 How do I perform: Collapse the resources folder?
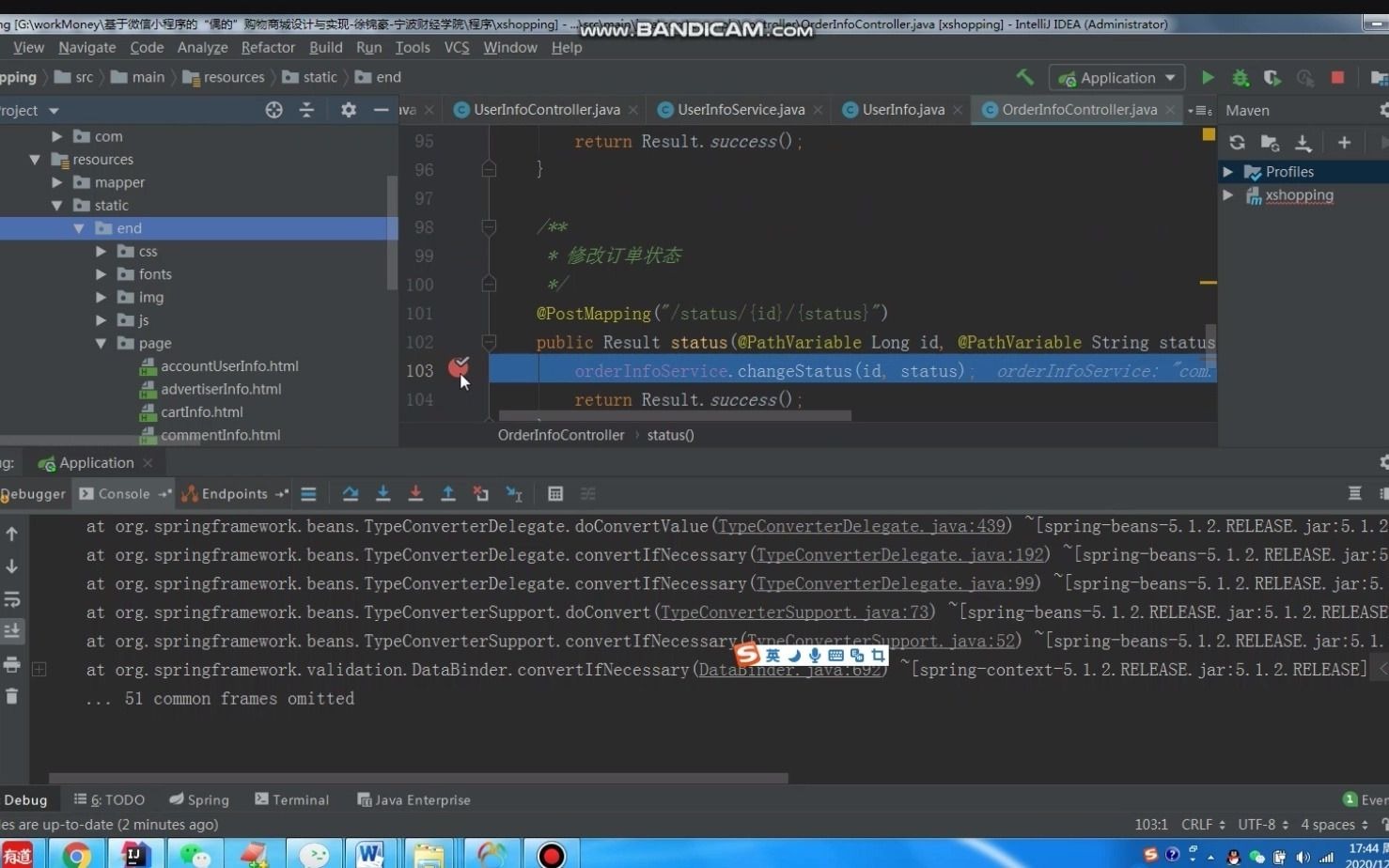click(35, 160)
